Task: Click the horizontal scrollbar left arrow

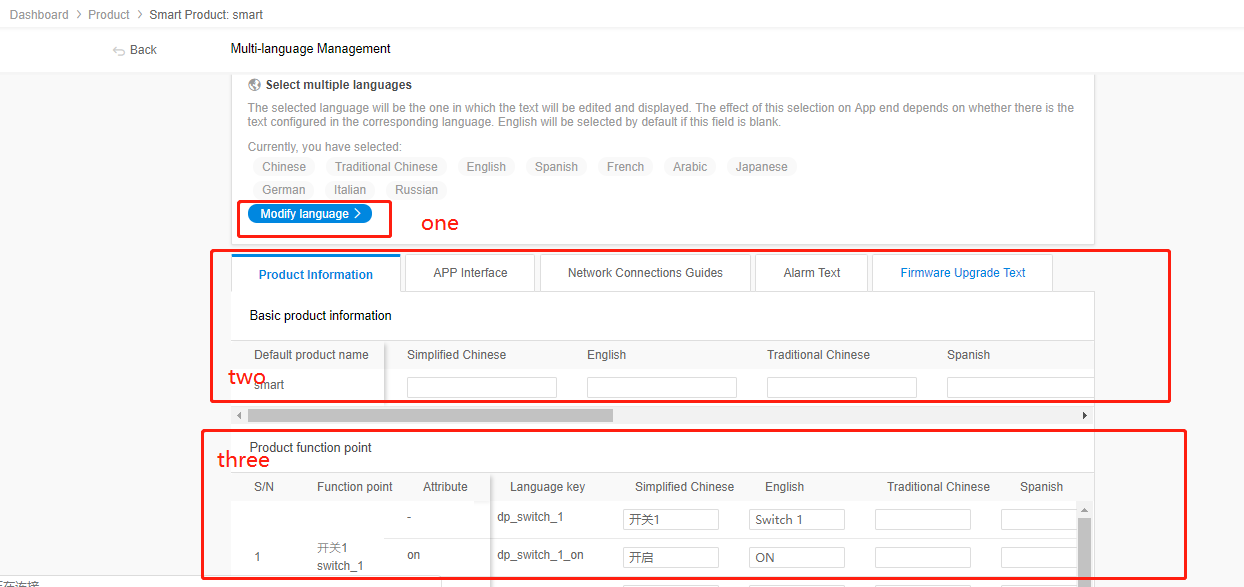Action: point(238,415)
